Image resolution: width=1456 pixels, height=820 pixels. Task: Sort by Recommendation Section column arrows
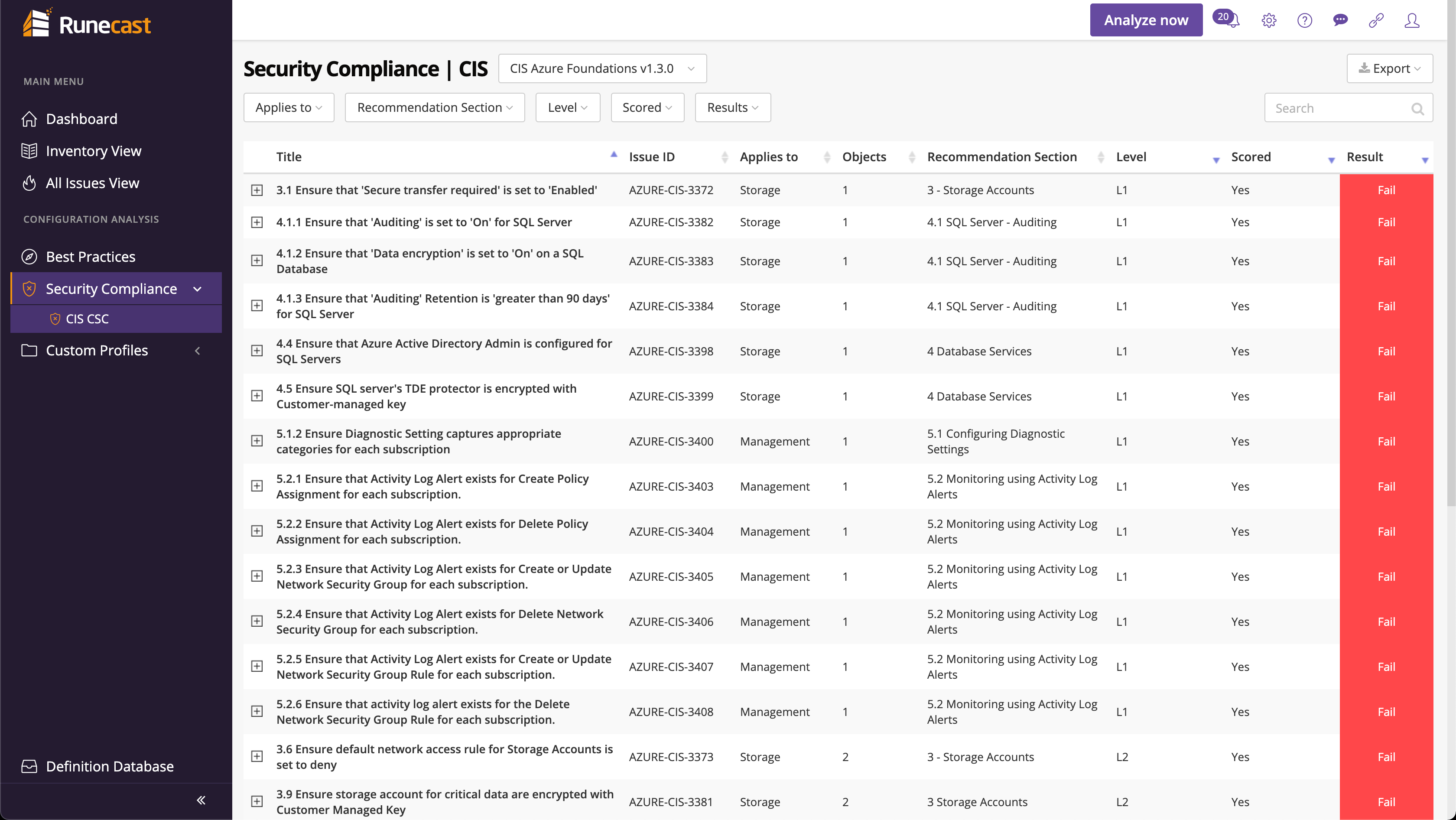1101,157
